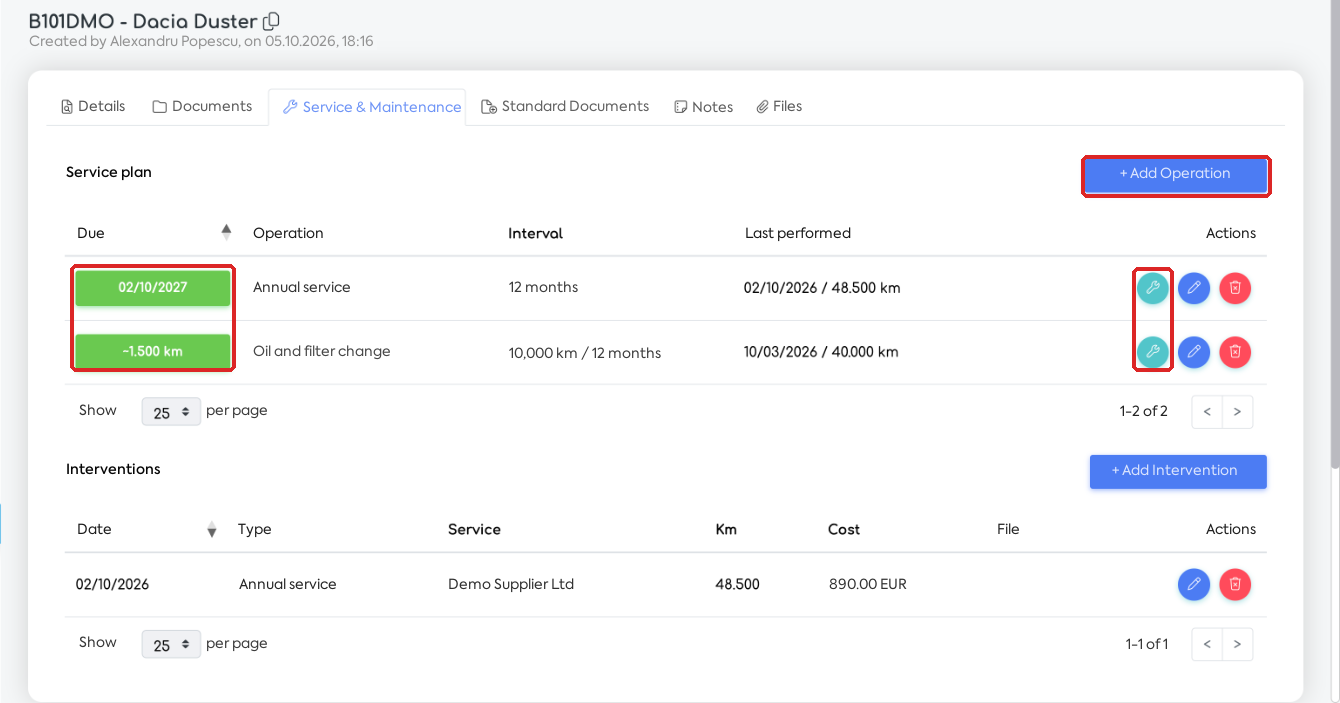Image resolution: width=1340 pixels, height=703 pixels.
Task: Perform Oil and filter change via wrench icon
Action: click(x=1153, y=352)
